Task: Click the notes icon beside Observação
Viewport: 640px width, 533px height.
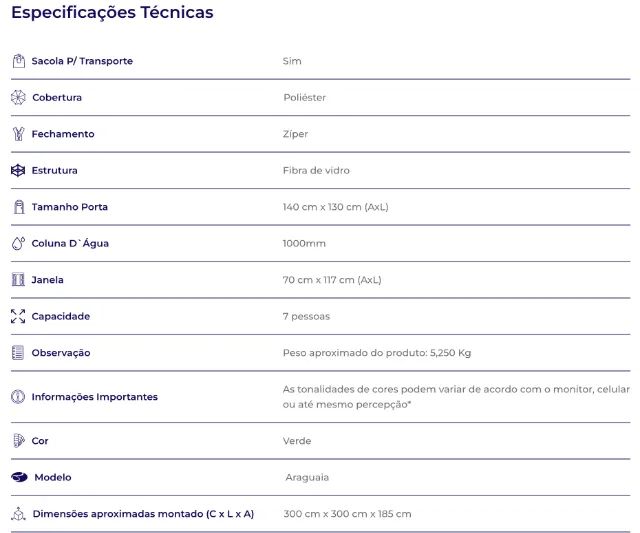Action: click(18, 353)
